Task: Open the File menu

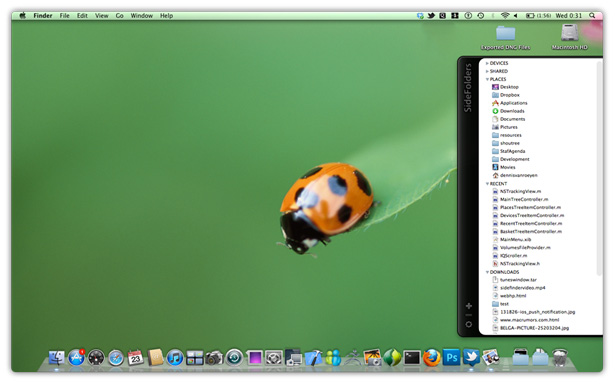Action: point(64,16)
